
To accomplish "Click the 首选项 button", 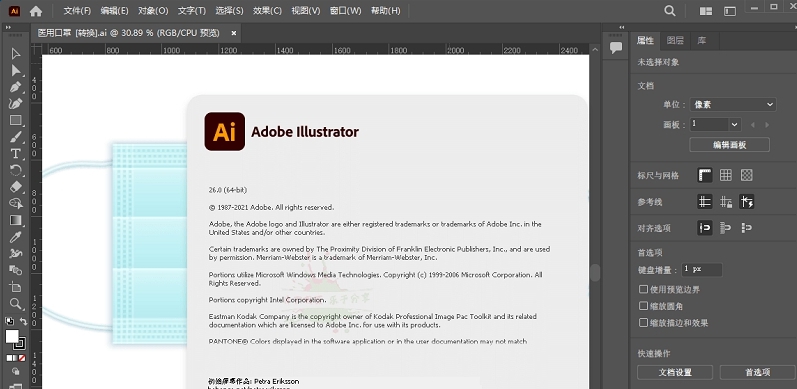I will coord(758,372).
